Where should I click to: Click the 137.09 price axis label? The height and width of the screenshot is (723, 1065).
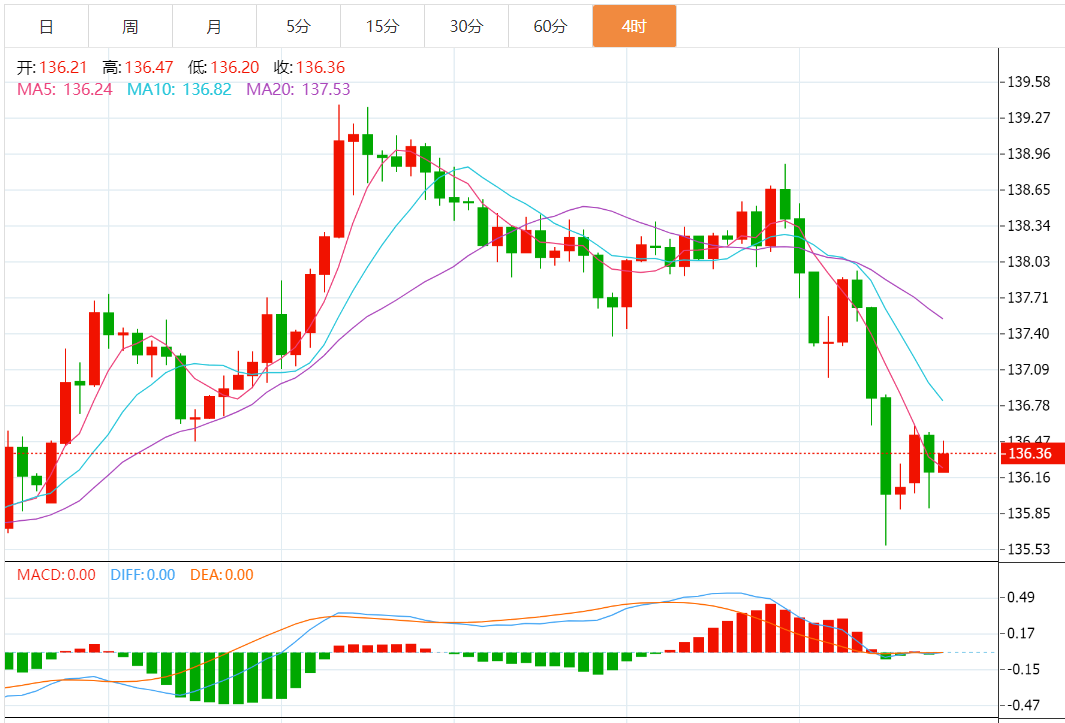(1029, 370)
